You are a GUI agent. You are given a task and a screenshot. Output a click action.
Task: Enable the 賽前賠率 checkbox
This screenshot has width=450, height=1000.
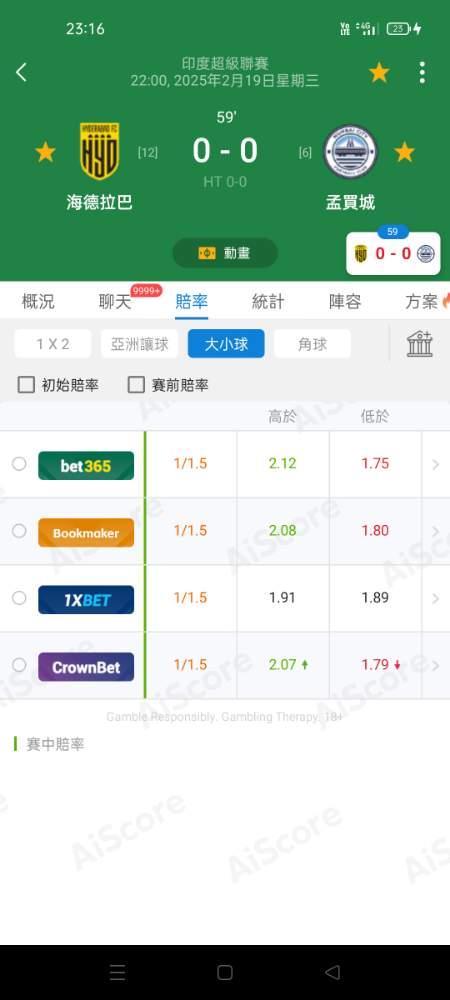point(136,385)
